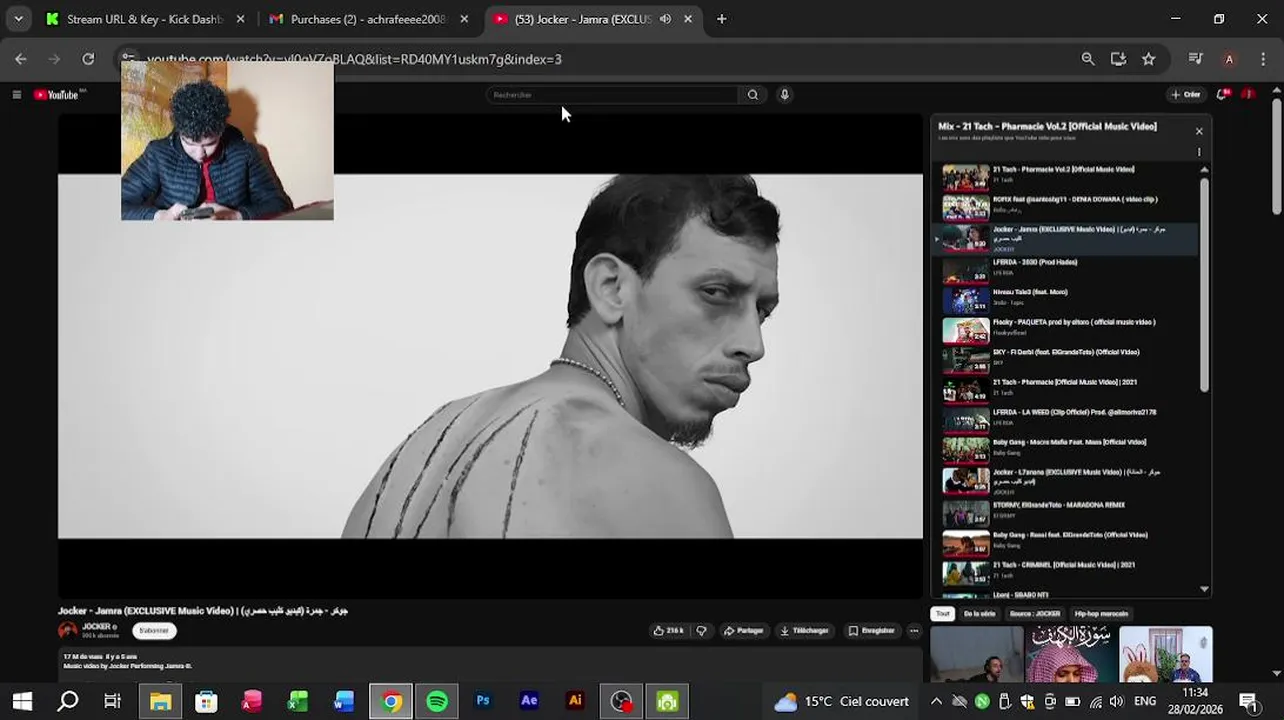
Task: Play 21 Tach - Pharmacie Vol.2 playlist item
Action: [1065, 176]
